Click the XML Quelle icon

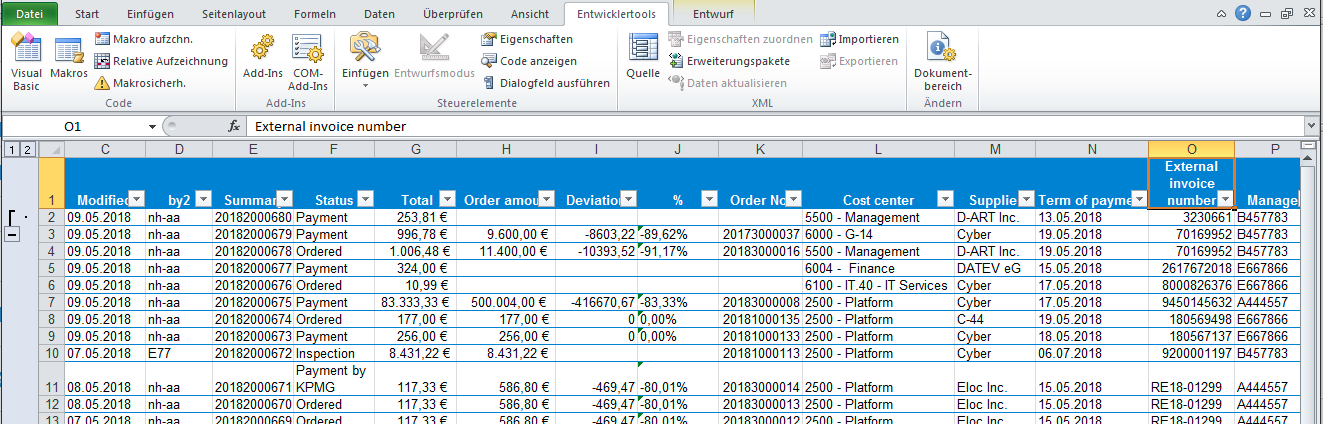pyautogui.click(x=643, y=58)
